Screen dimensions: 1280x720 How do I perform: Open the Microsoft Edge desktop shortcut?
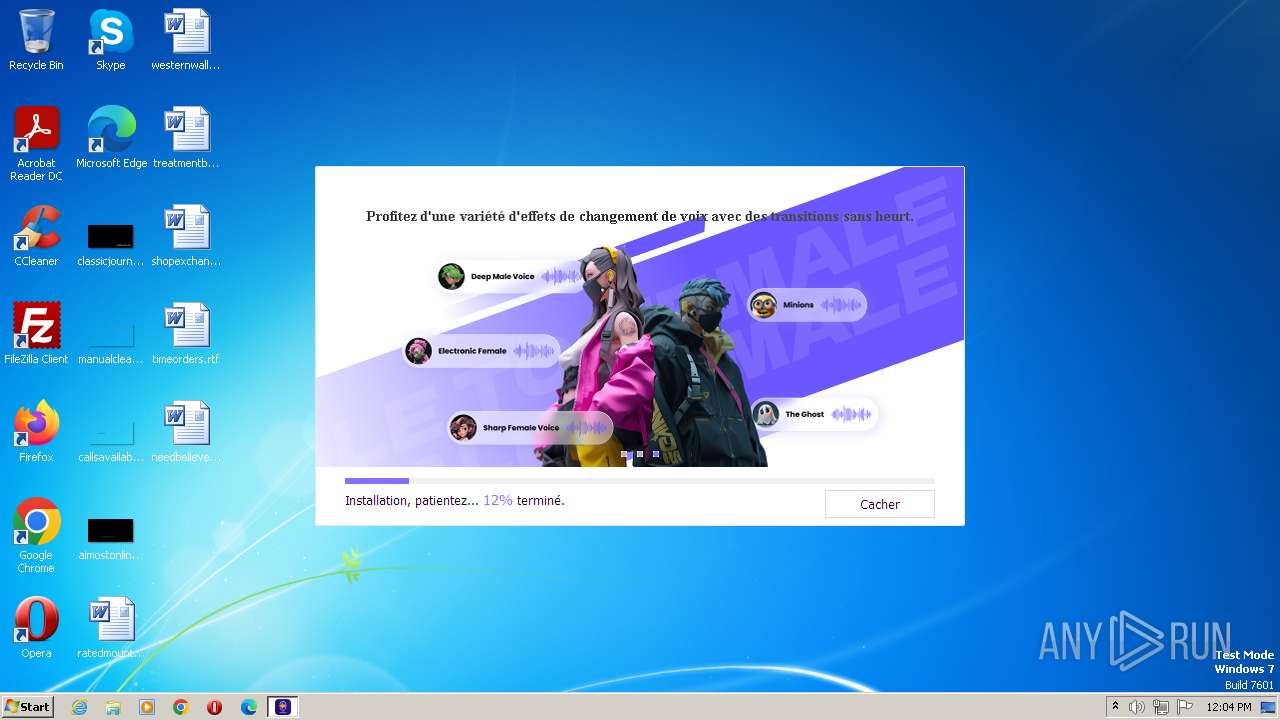[x=111, y=138]
